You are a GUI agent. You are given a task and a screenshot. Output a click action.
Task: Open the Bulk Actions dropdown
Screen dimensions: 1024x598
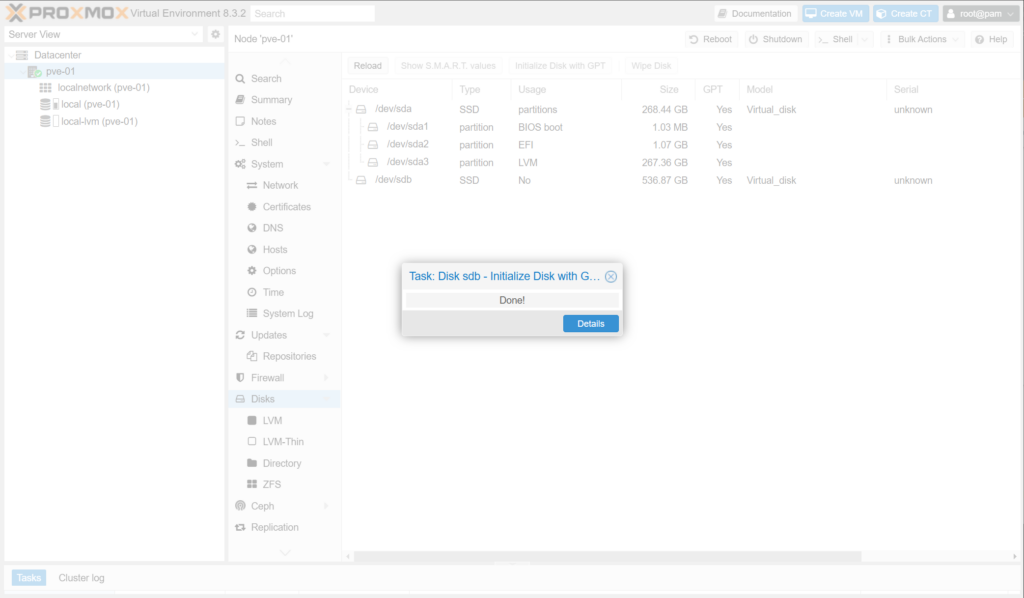[x=922, y=39]
